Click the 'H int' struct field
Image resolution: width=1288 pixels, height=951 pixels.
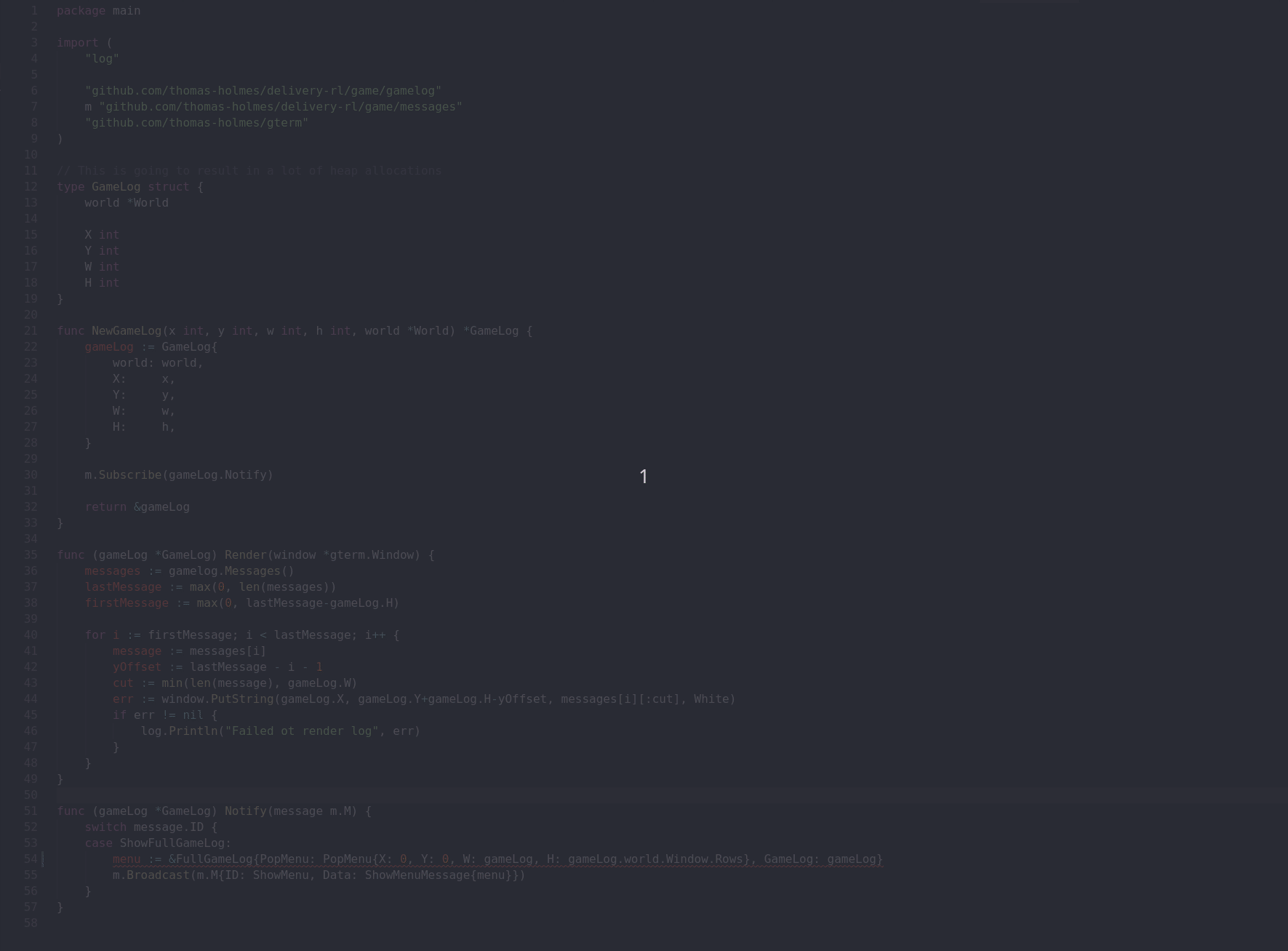click(x=102, y=283)
